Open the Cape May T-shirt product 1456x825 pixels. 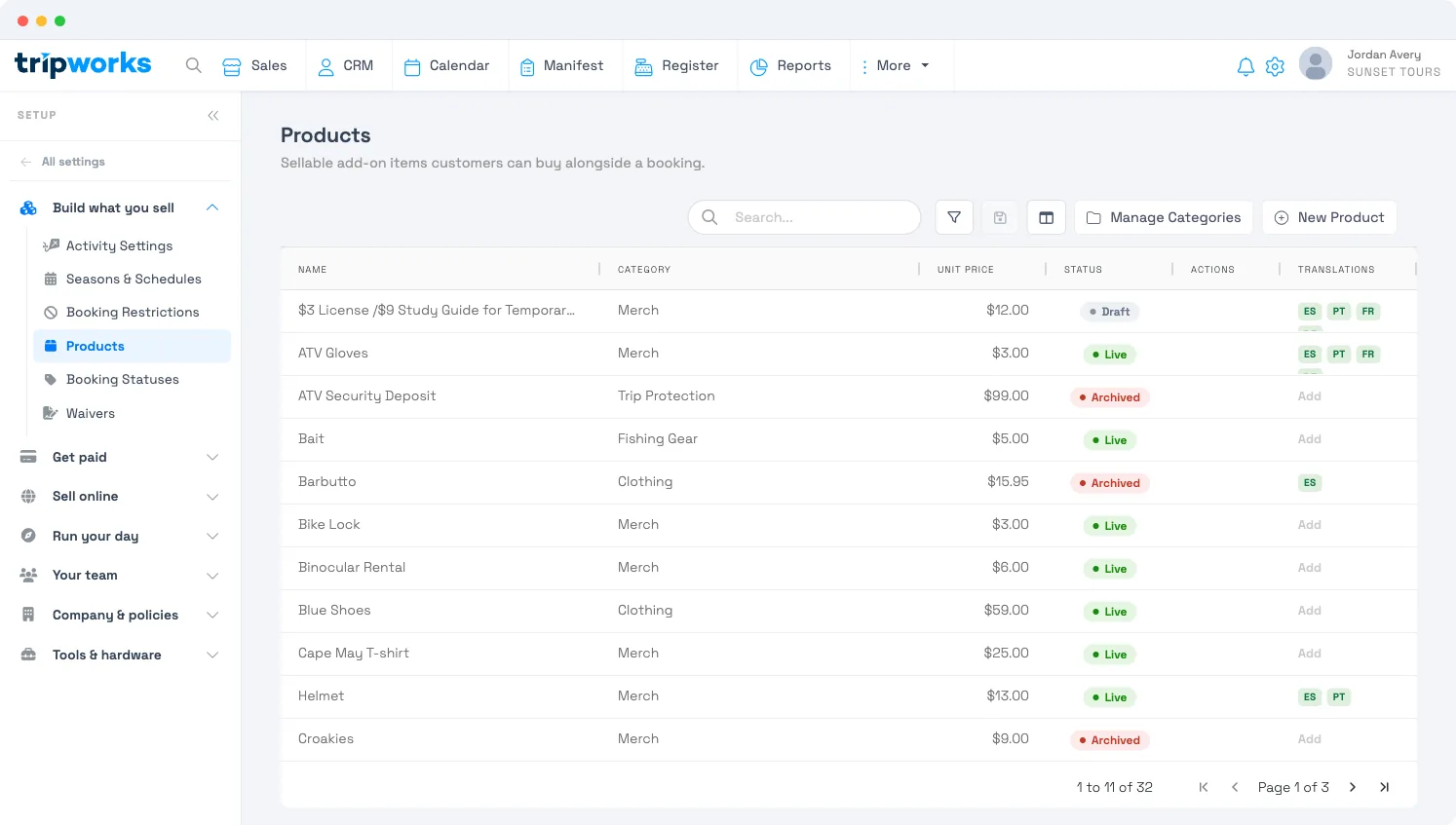pyautogui.click(x=849, y=654)
